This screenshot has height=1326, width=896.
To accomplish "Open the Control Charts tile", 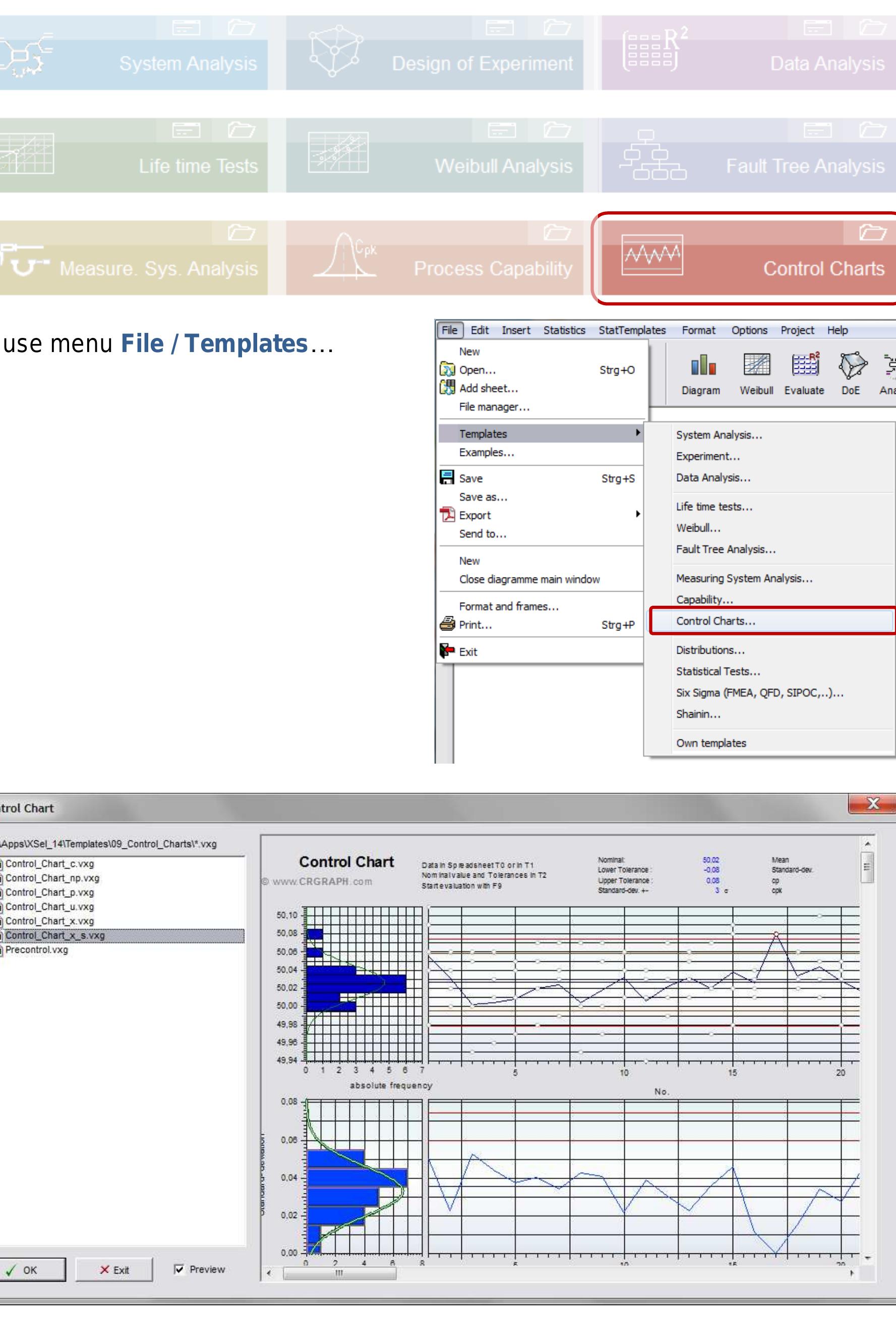I will pyautogui.click(x=748, y=258).
